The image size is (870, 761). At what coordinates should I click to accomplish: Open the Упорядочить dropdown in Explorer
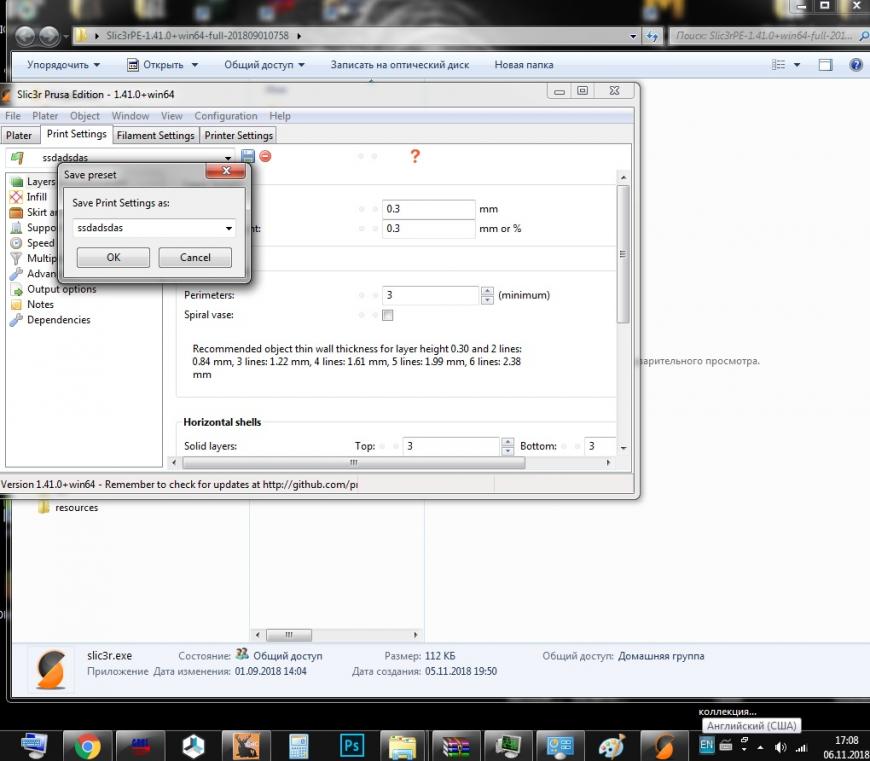point(63,65)
